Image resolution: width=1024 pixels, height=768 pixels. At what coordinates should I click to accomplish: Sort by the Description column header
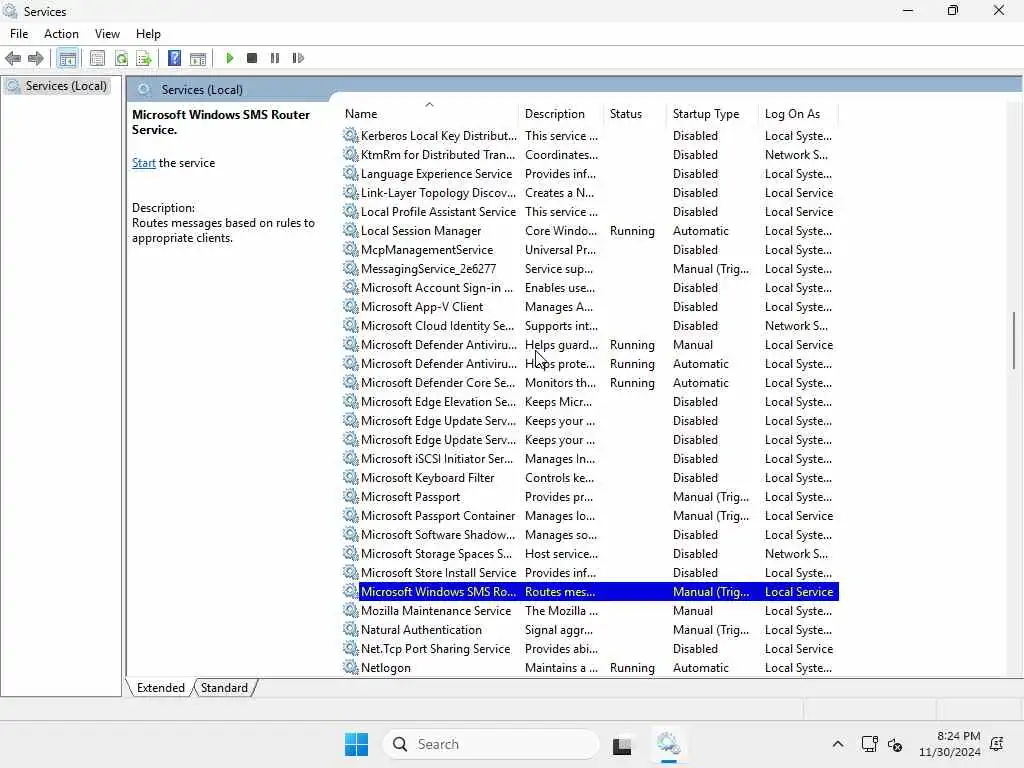(x=562, y=114)
